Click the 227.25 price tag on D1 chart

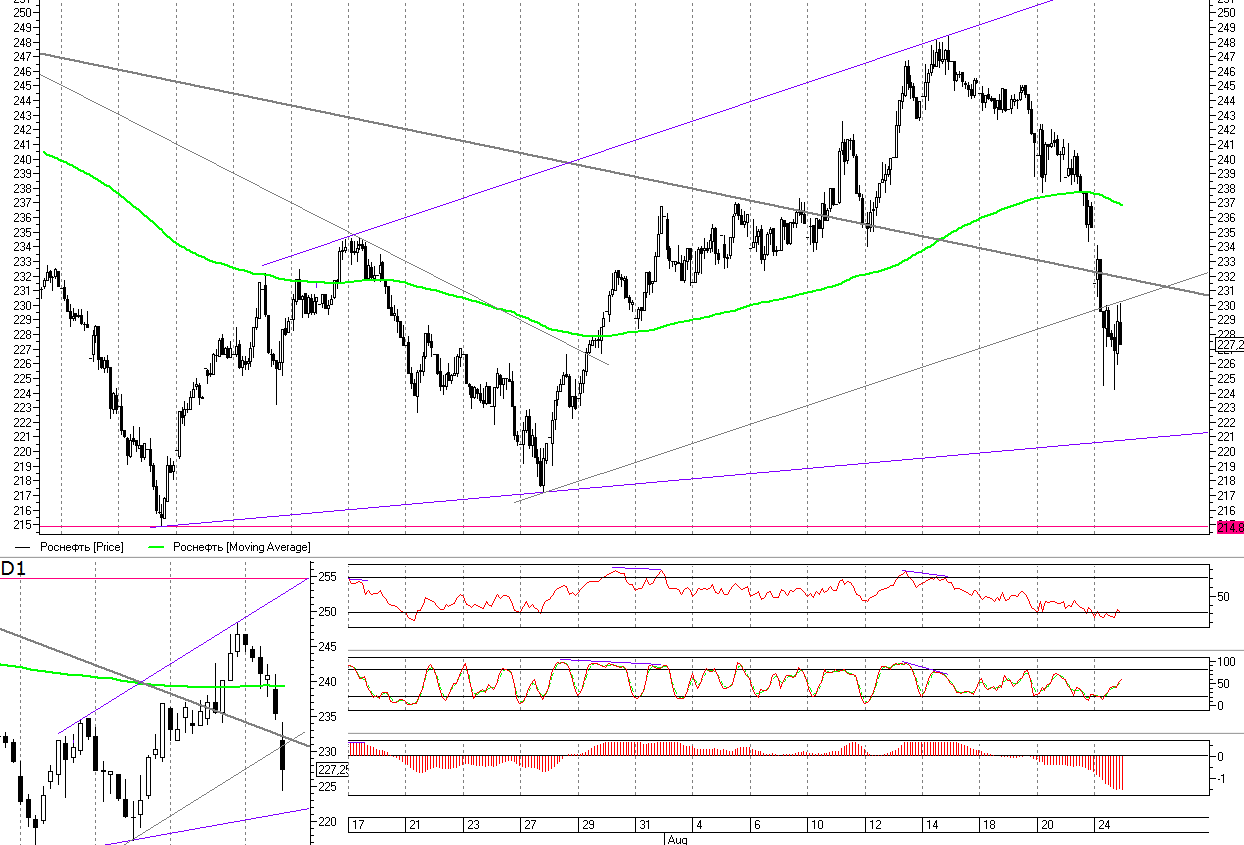click(x=330, y=769)
